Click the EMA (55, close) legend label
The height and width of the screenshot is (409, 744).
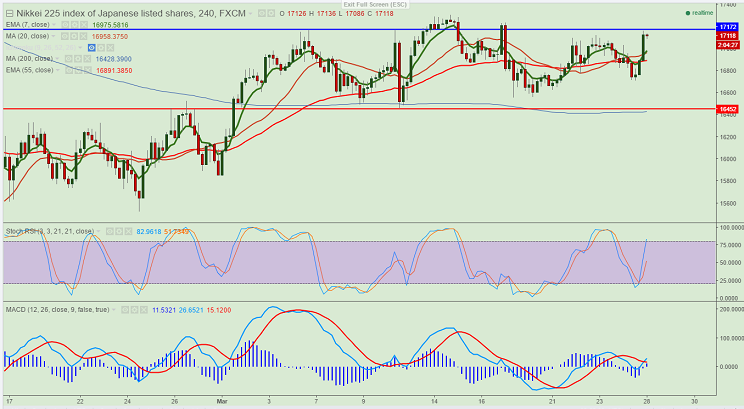tap(29, 70)
